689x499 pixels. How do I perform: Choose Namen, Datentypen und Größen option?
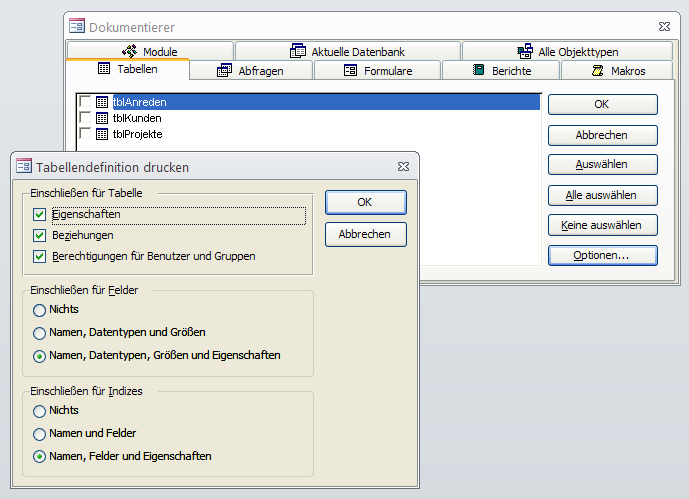pos(40,333)
